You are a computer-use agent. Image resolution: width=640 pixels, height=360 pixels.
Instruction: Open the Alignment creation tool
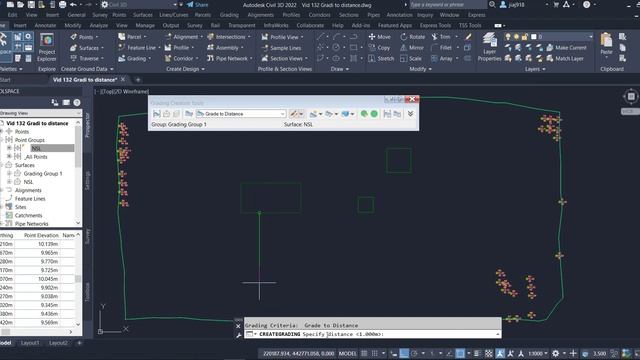[x=184, y=37]
